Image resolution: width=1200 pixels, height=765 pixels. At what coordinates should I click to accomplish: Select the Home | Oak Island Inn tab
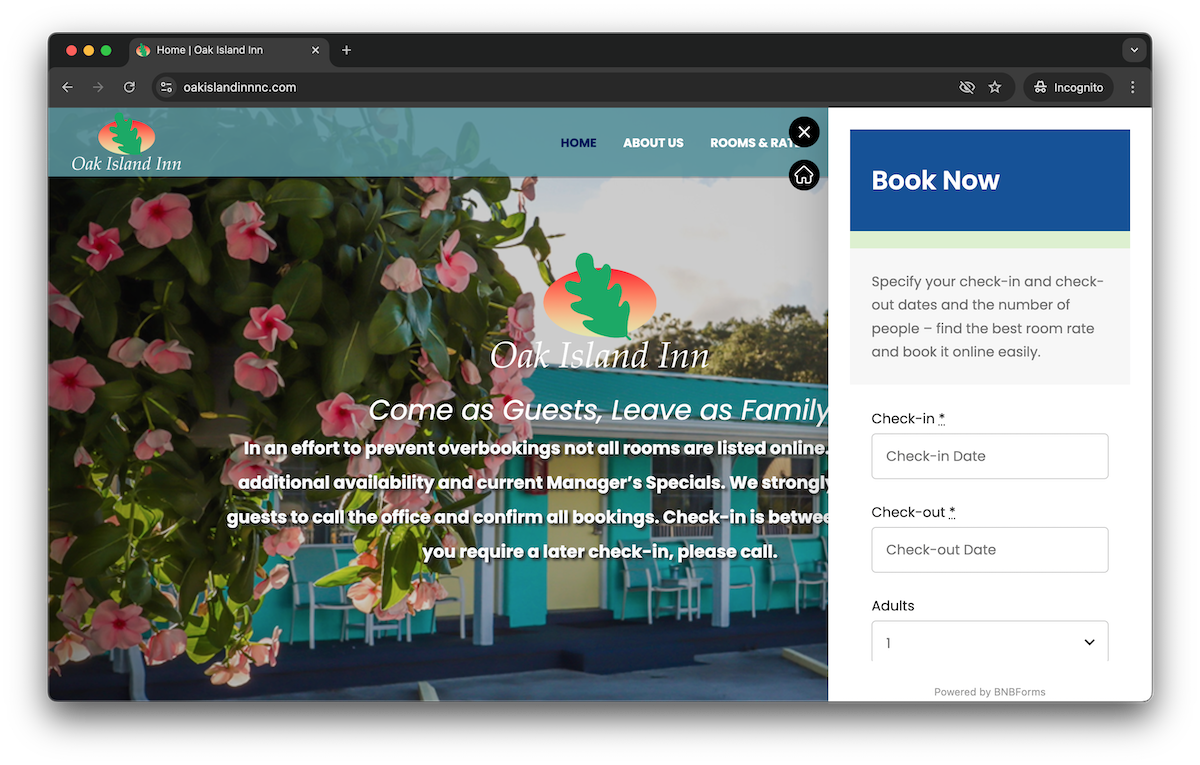[x=220, y=50]
